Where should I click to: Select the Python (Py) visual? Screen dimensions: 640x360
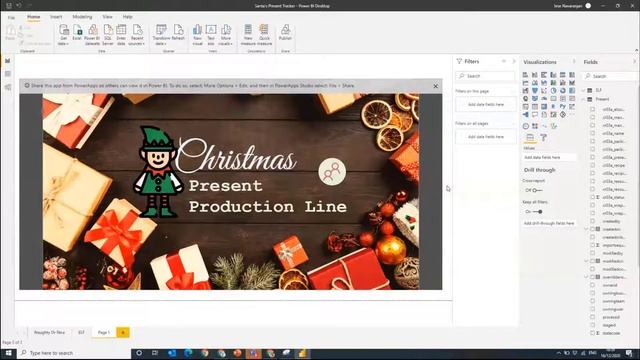point(563,107)
